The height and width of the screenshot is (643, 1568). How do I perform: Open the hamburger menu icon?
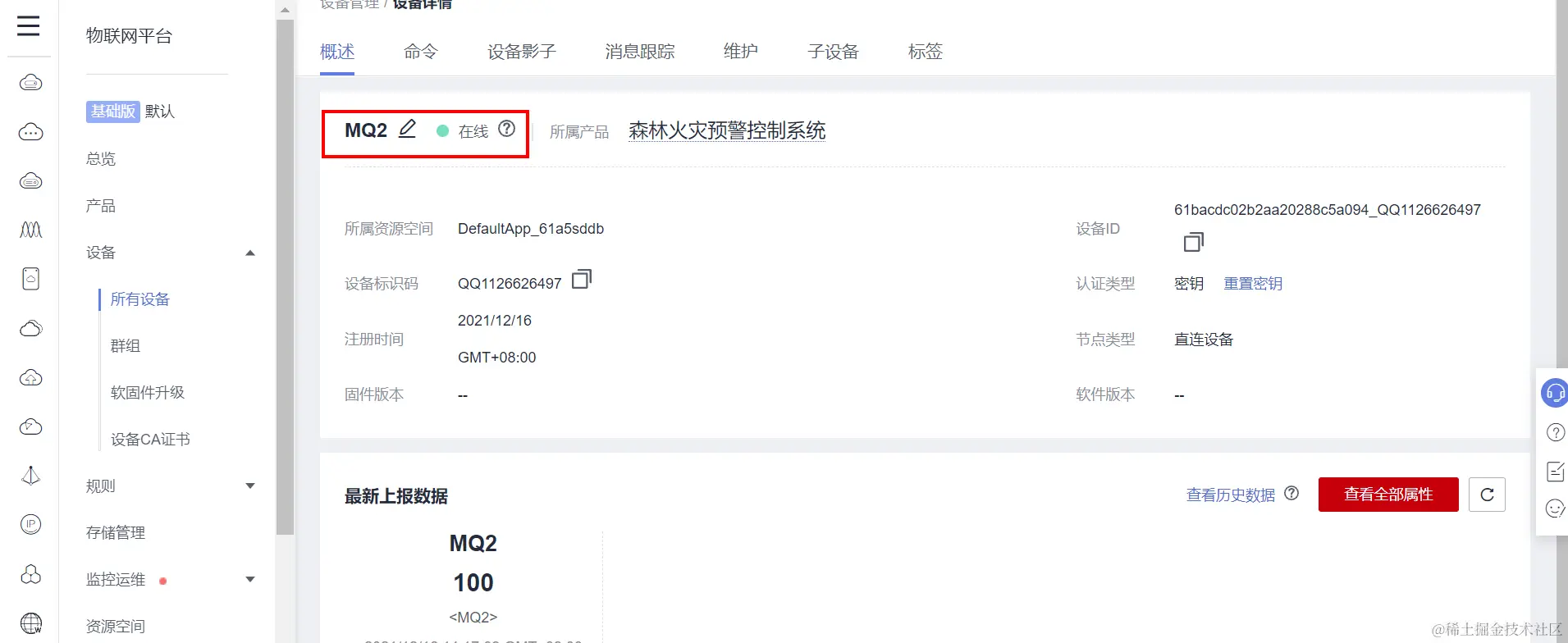click(28, 25)
